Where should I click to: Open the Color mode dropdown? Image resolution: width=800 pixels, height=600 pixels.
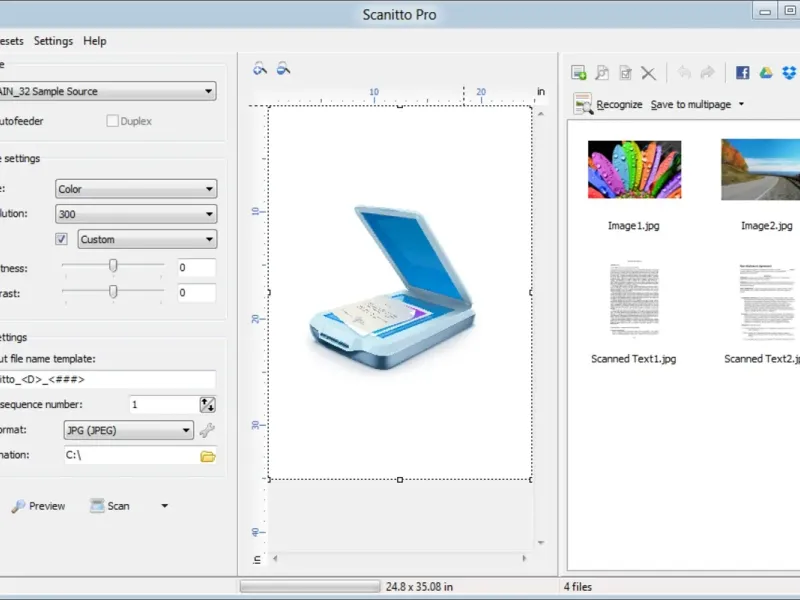[136, 189]
